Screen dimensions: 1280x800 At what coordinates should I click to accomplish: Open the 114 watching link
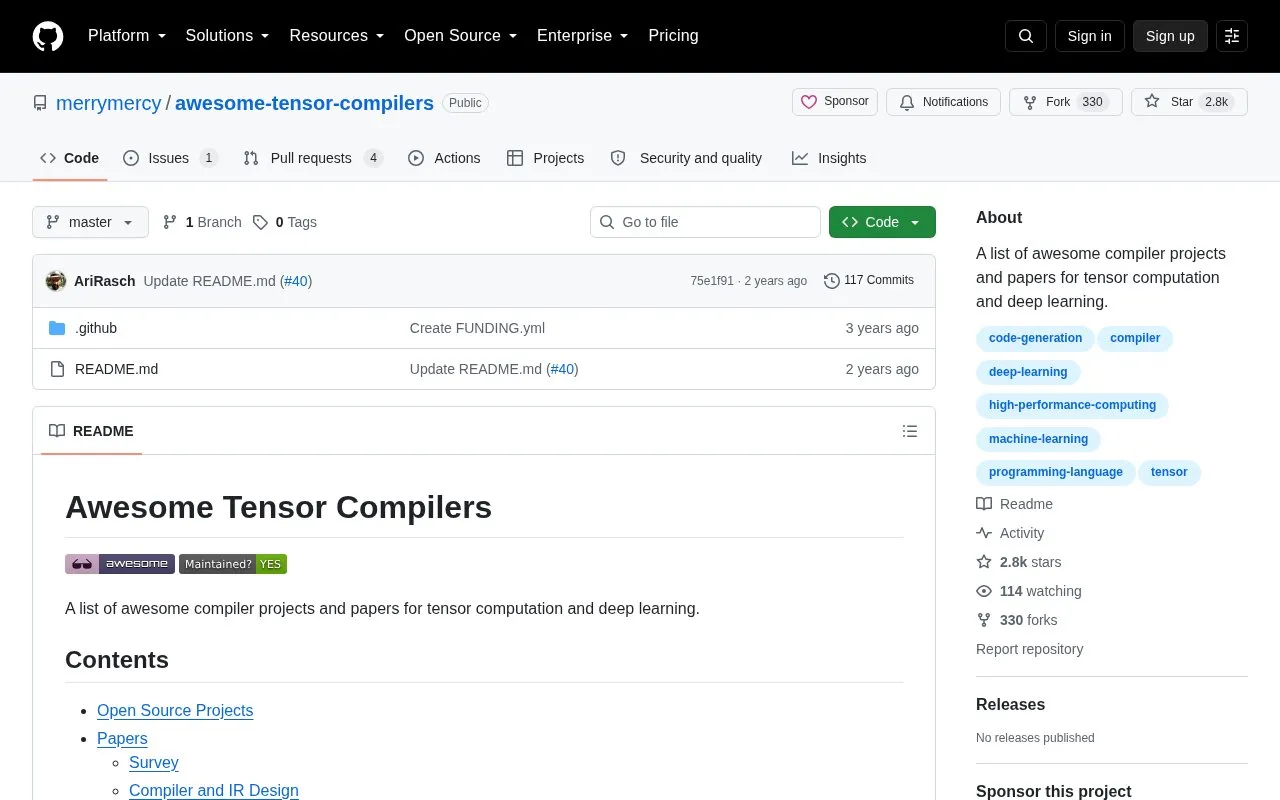tap(1029, 591)
